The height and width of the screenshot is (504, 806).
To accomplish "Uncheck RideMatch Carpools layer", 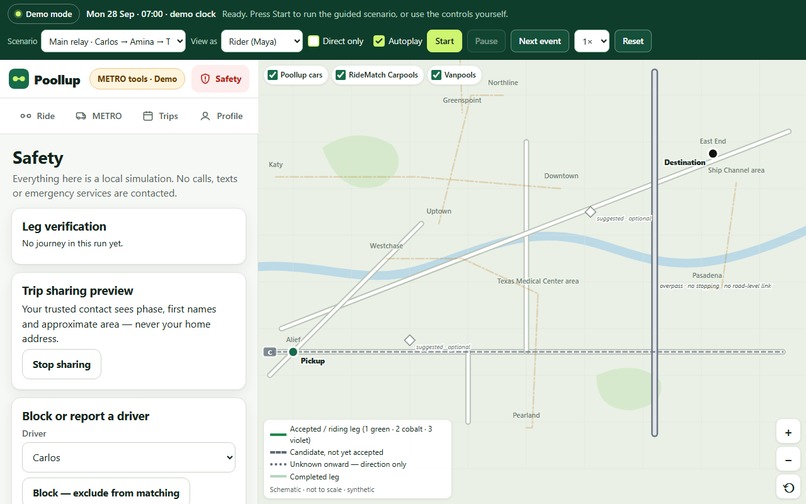I will pyautogui.click(x=340, y=75).
